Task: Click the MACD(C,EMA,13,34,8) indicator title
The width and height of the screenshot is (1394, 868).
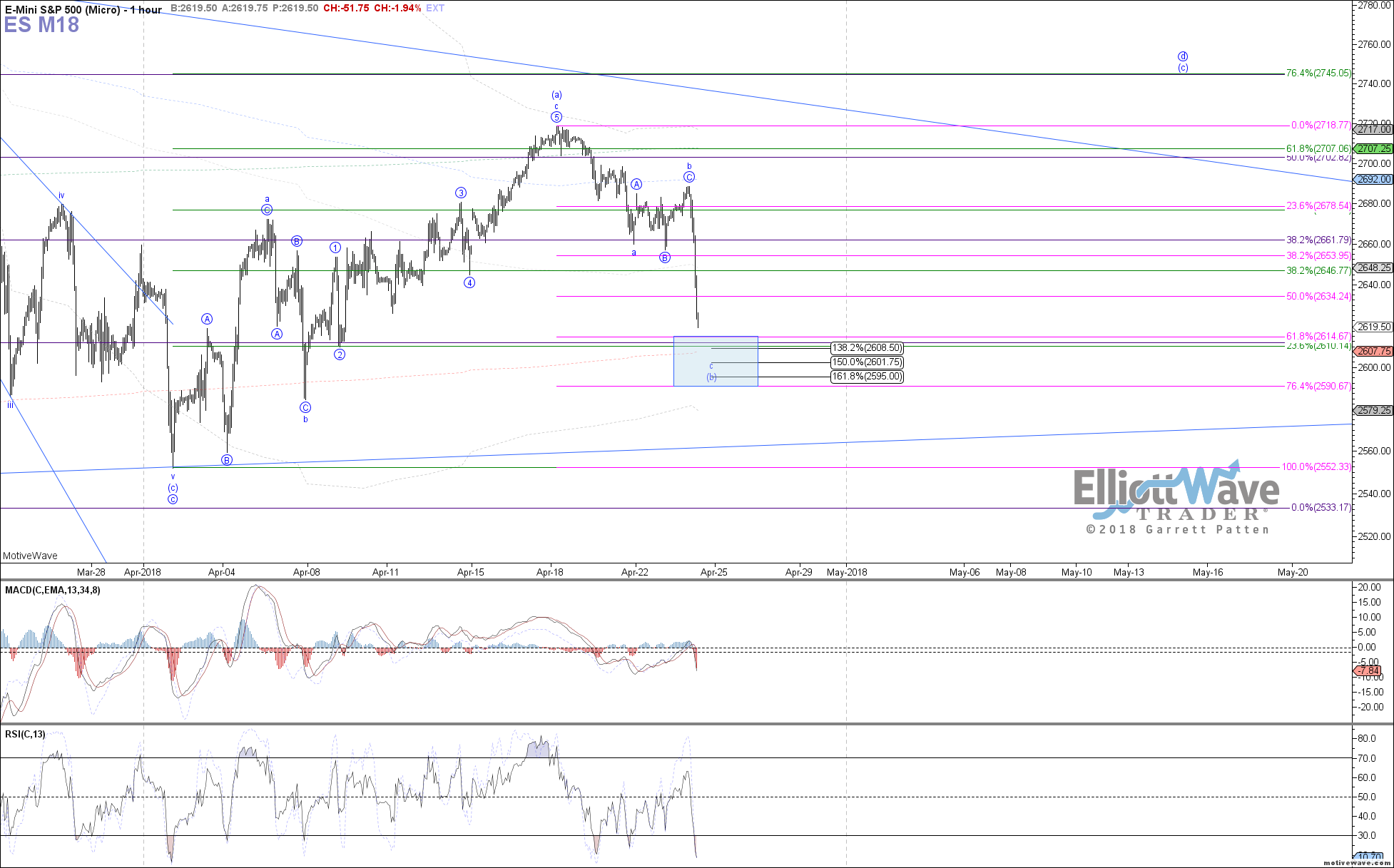Action: tap(53, 590)
